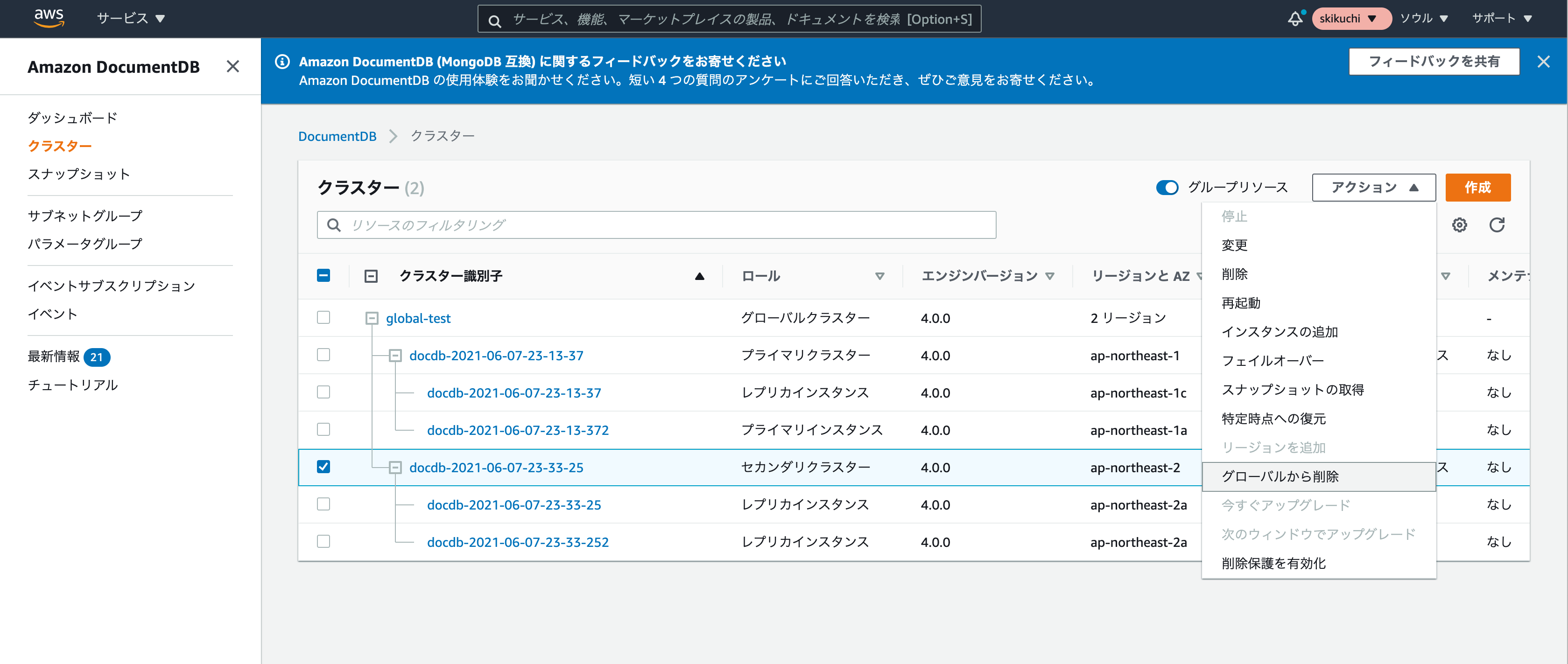Collapse the Amazon DocumentDB side panel
1568x664 pixels.
point(232,66)
